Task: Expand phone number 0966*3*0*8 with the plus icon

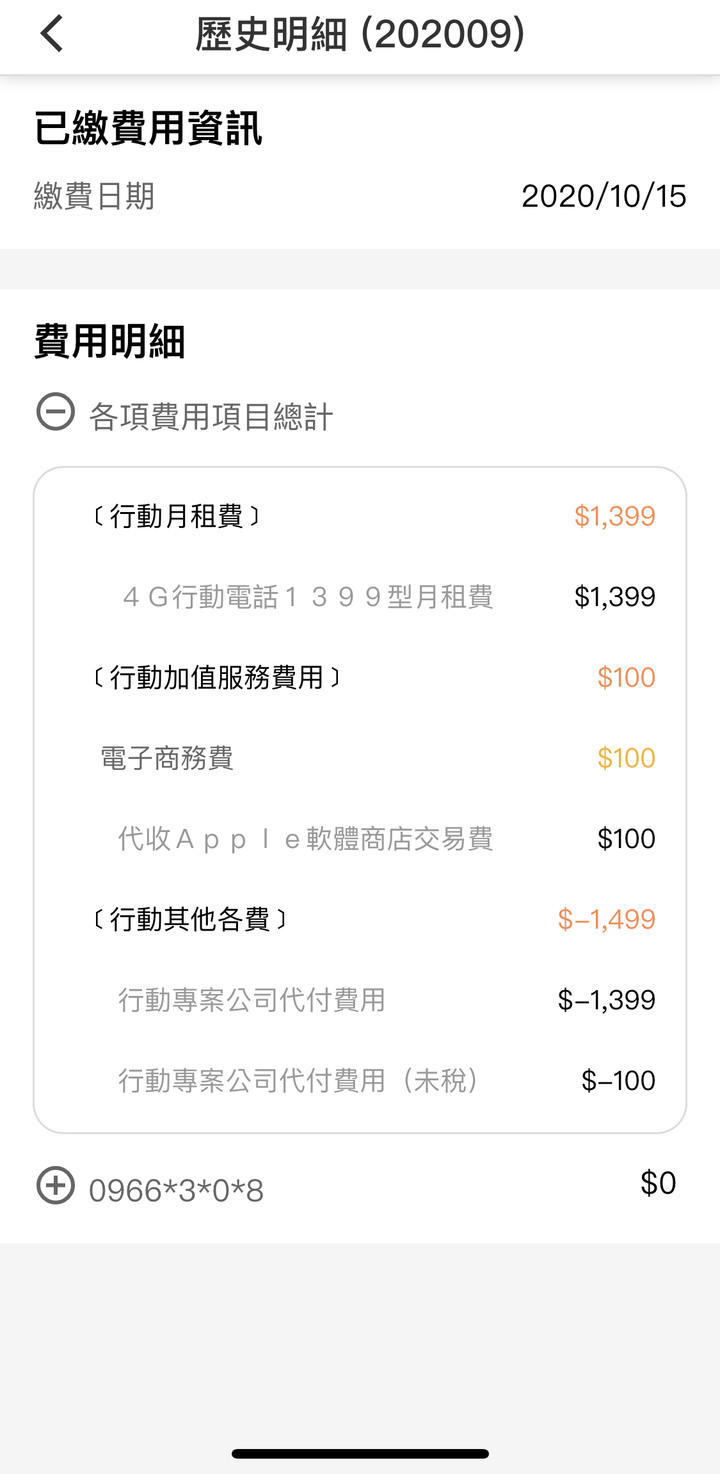Action: point(55,1186)
